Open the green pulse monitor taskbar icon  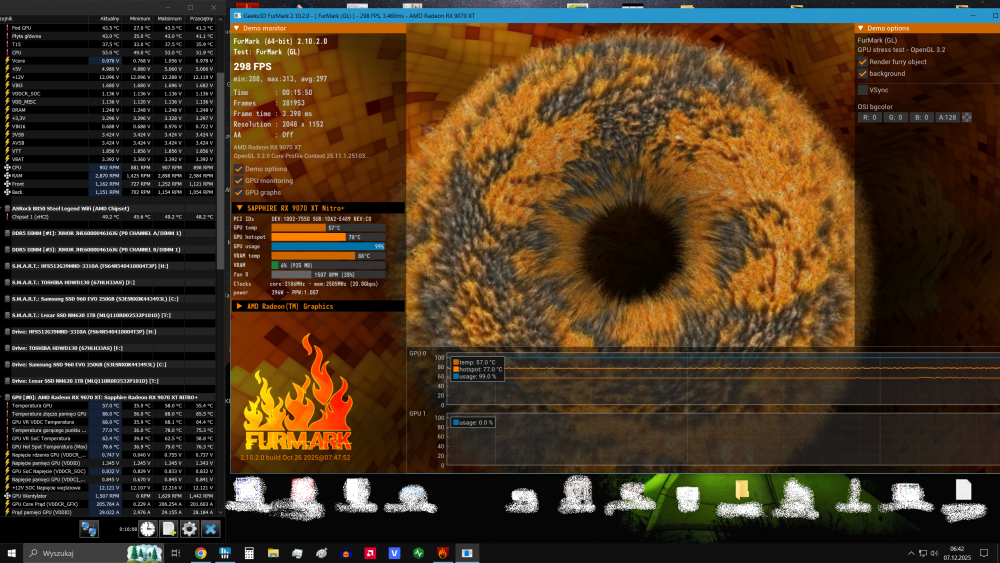coord(418,553)
